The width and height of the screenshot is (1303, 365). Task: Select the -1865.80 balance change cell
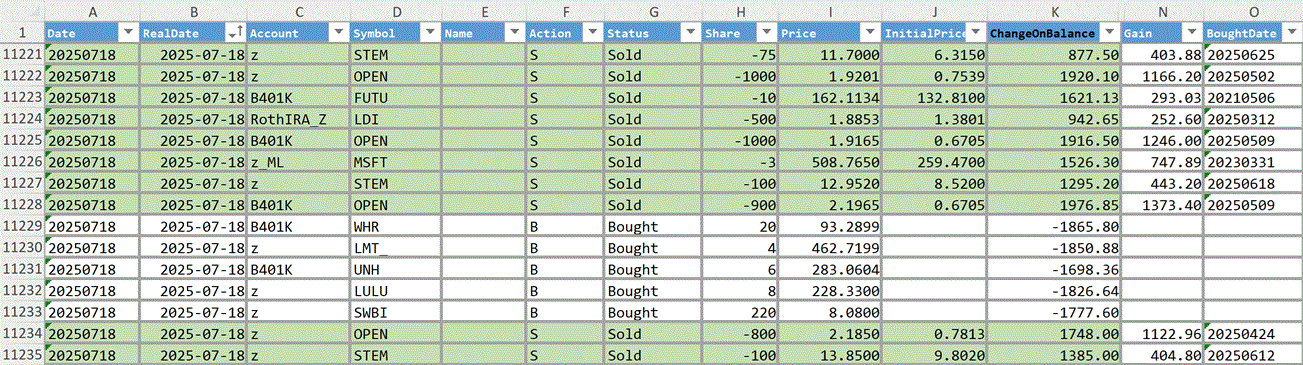[1053, 227]
